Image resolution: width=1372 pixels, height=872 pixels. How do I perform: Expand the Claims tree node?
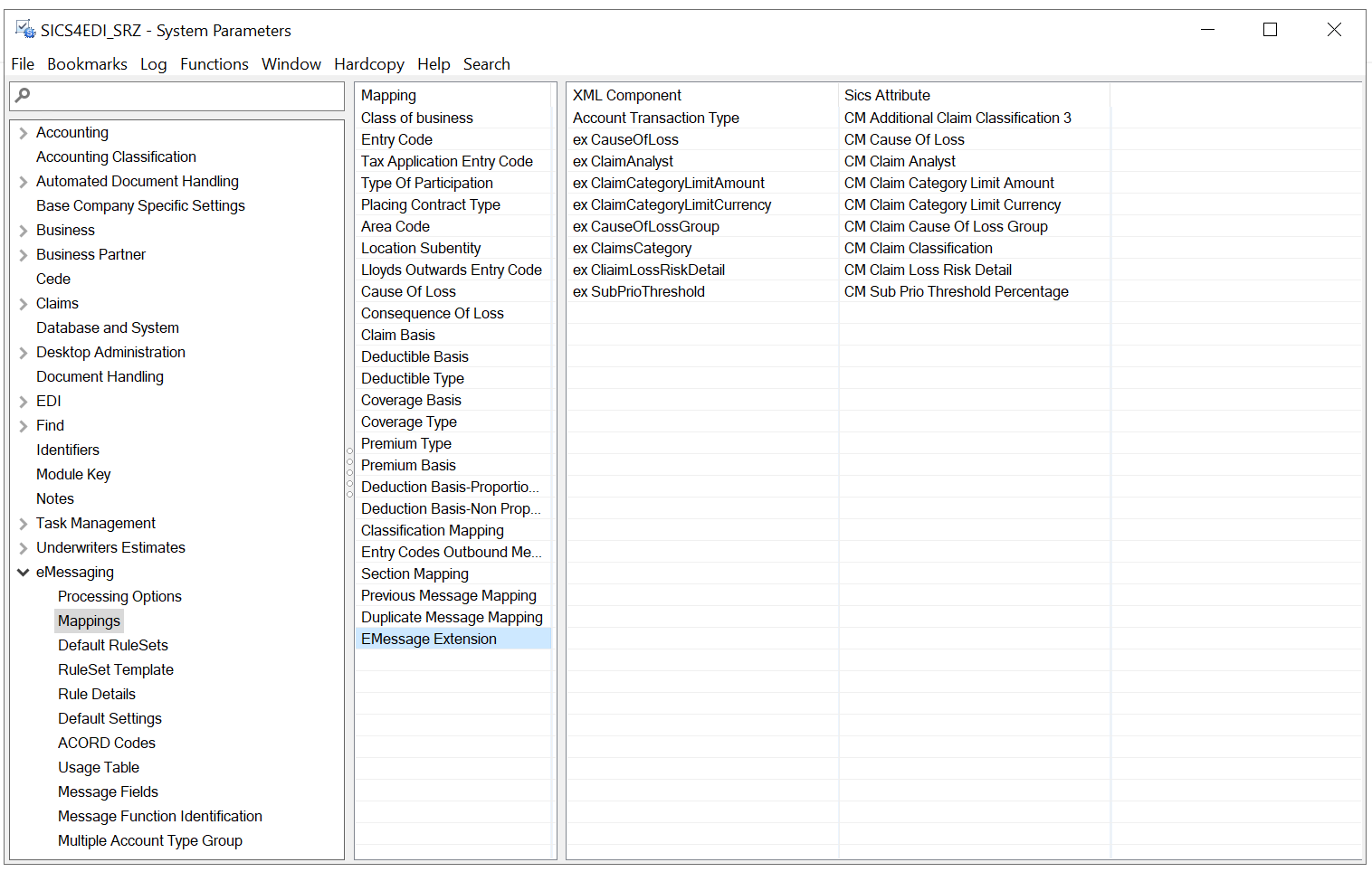[23, 303]
